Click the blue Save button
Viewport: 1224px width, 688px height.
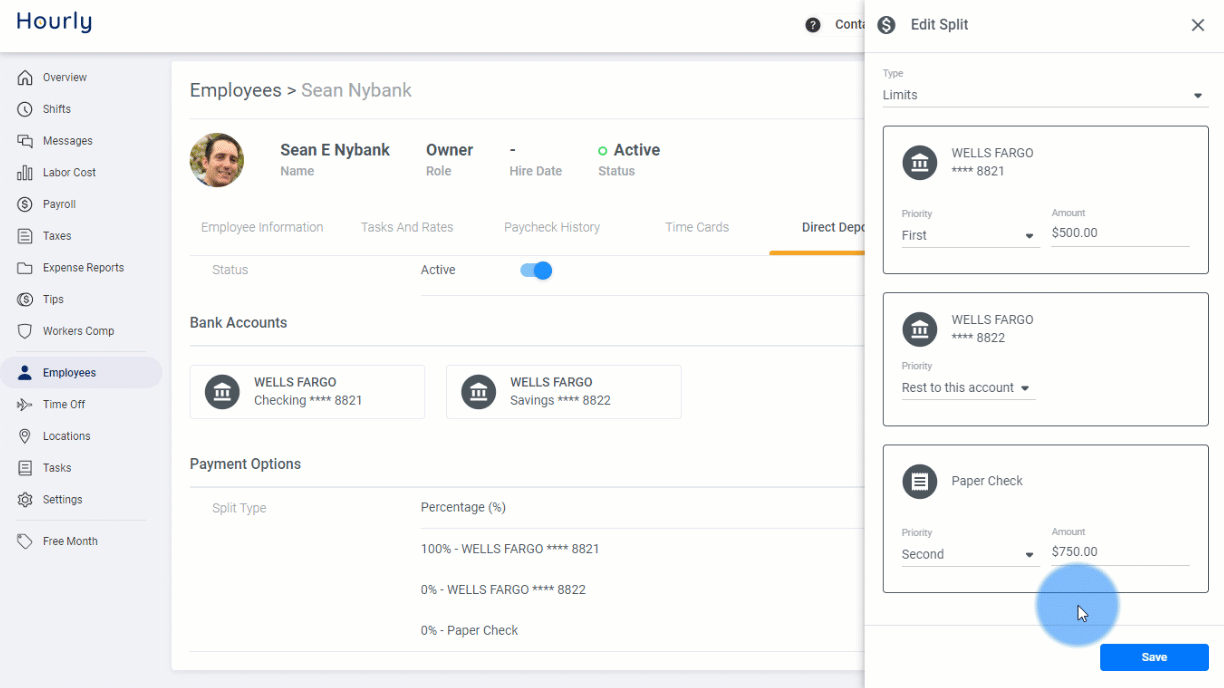pyautogui.click(x=1154, y=657)
